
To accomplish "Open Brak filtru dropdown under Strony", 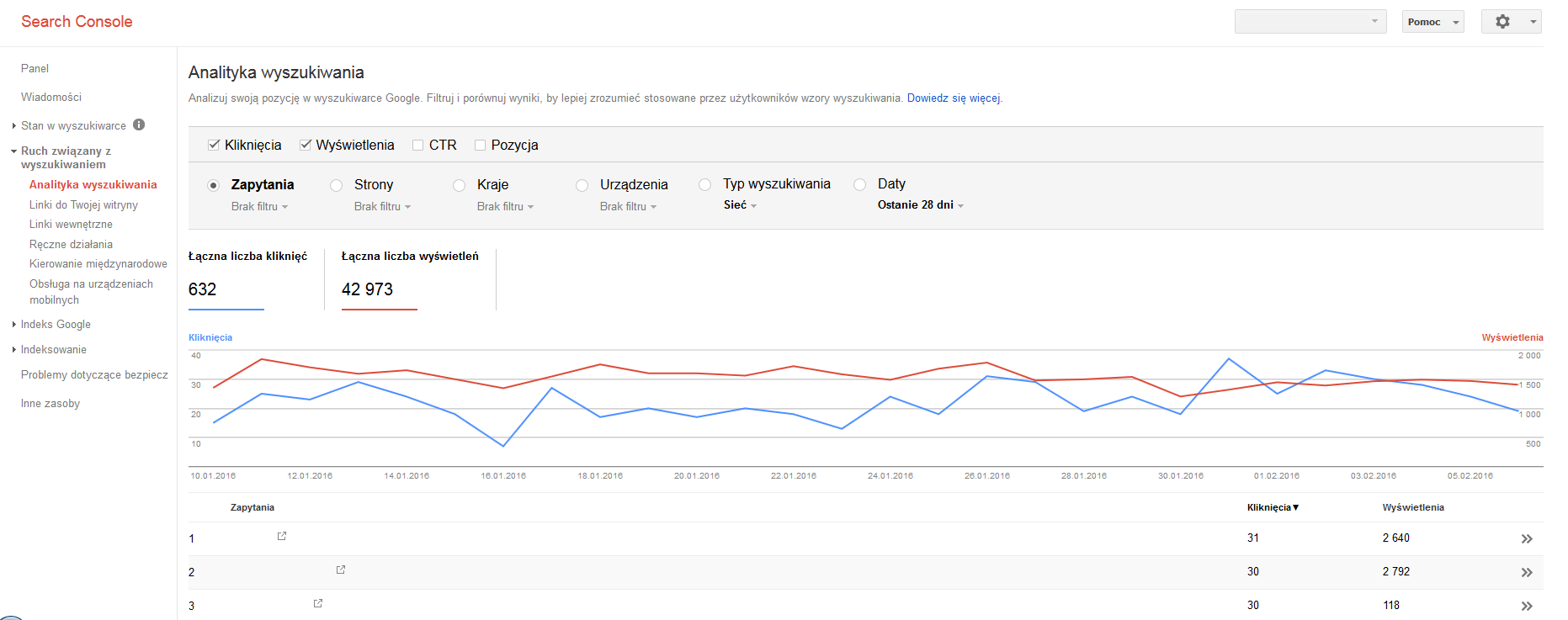I will [x=382, y=206].
